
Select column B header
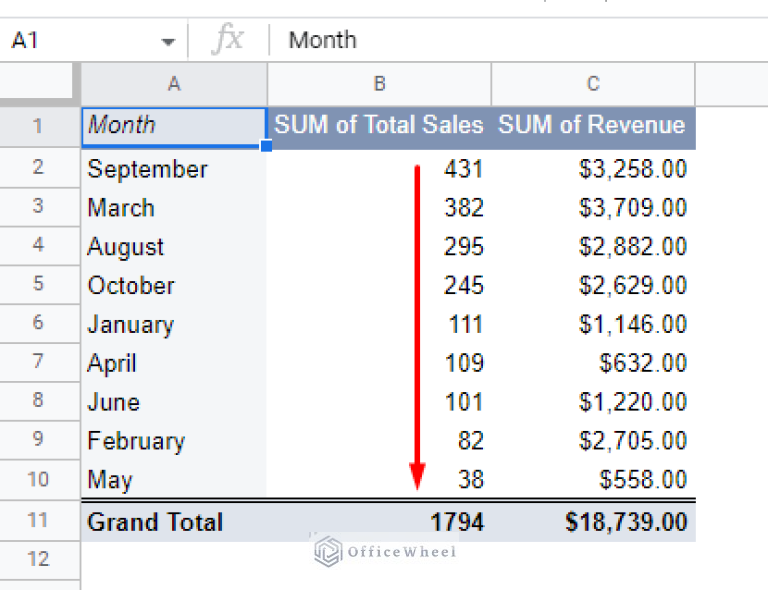click(x=379, y=85)
